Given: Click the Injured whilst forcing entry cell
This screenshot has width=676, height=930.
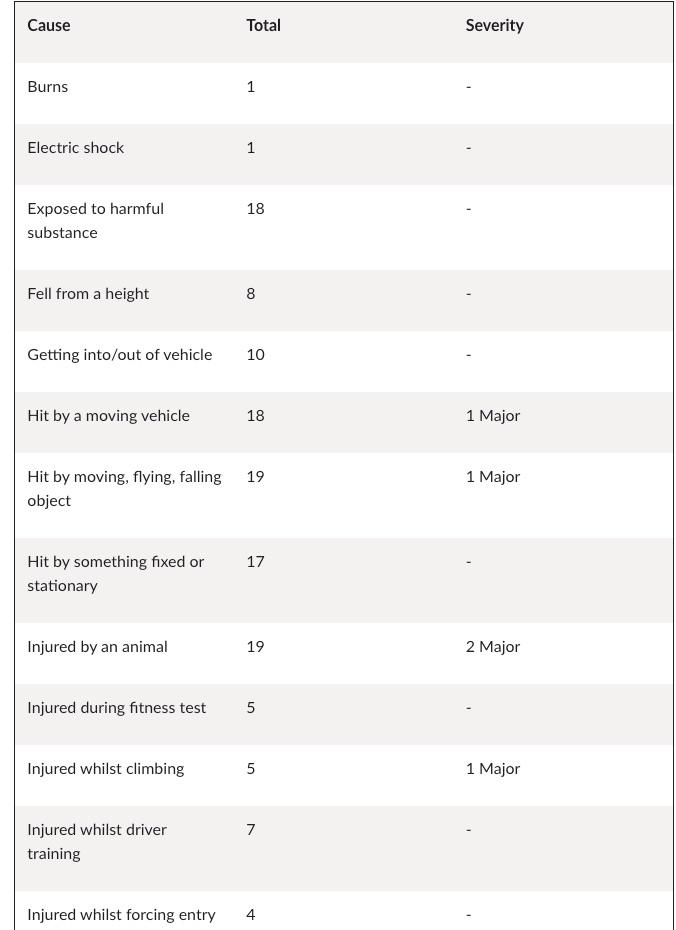Looking at the screenshot, I should point(121,915).
